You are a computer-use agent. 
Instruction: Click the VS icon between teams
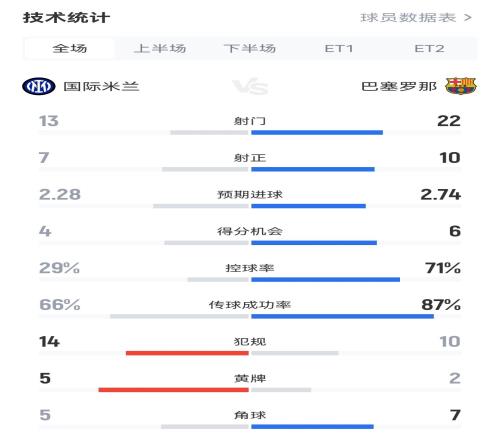tap(250, 87)
